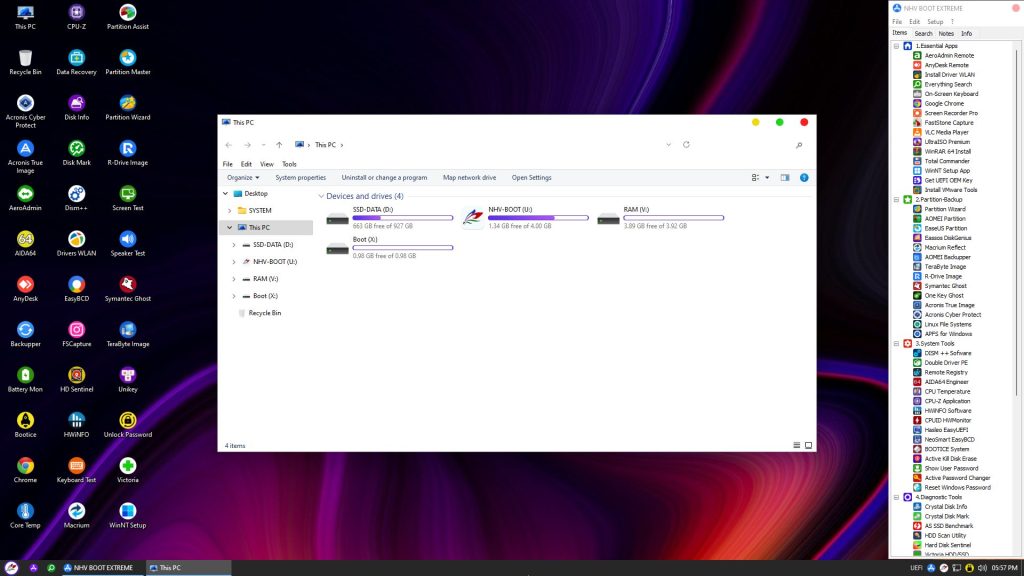The image size is (1024, 576).
Task: Launch the Victoria desktop shortcut
Action: 128,468
